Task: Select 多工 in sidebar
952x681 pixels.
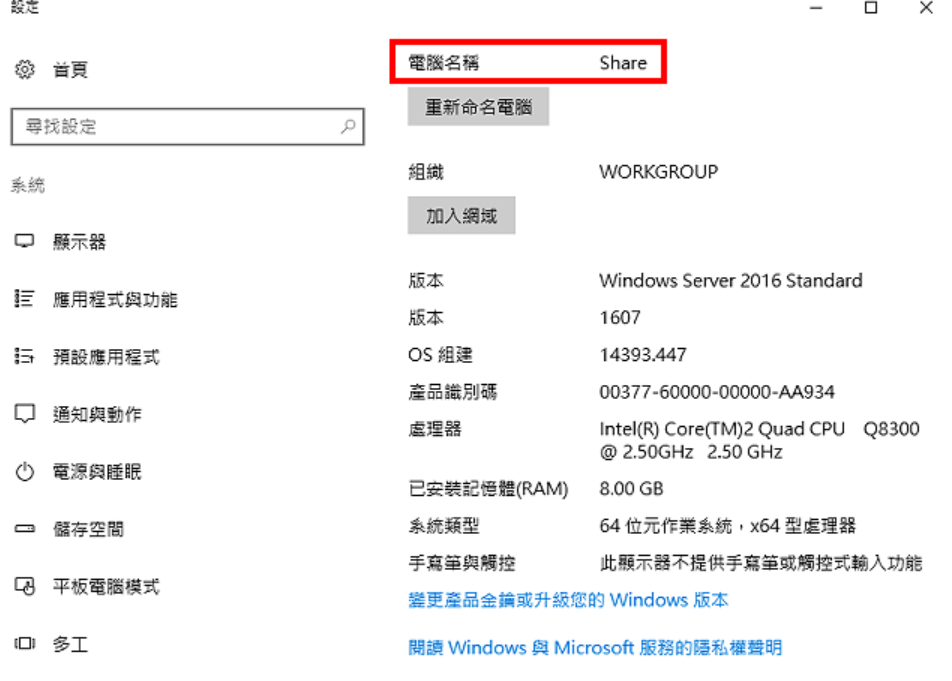Action: (70, 644)
